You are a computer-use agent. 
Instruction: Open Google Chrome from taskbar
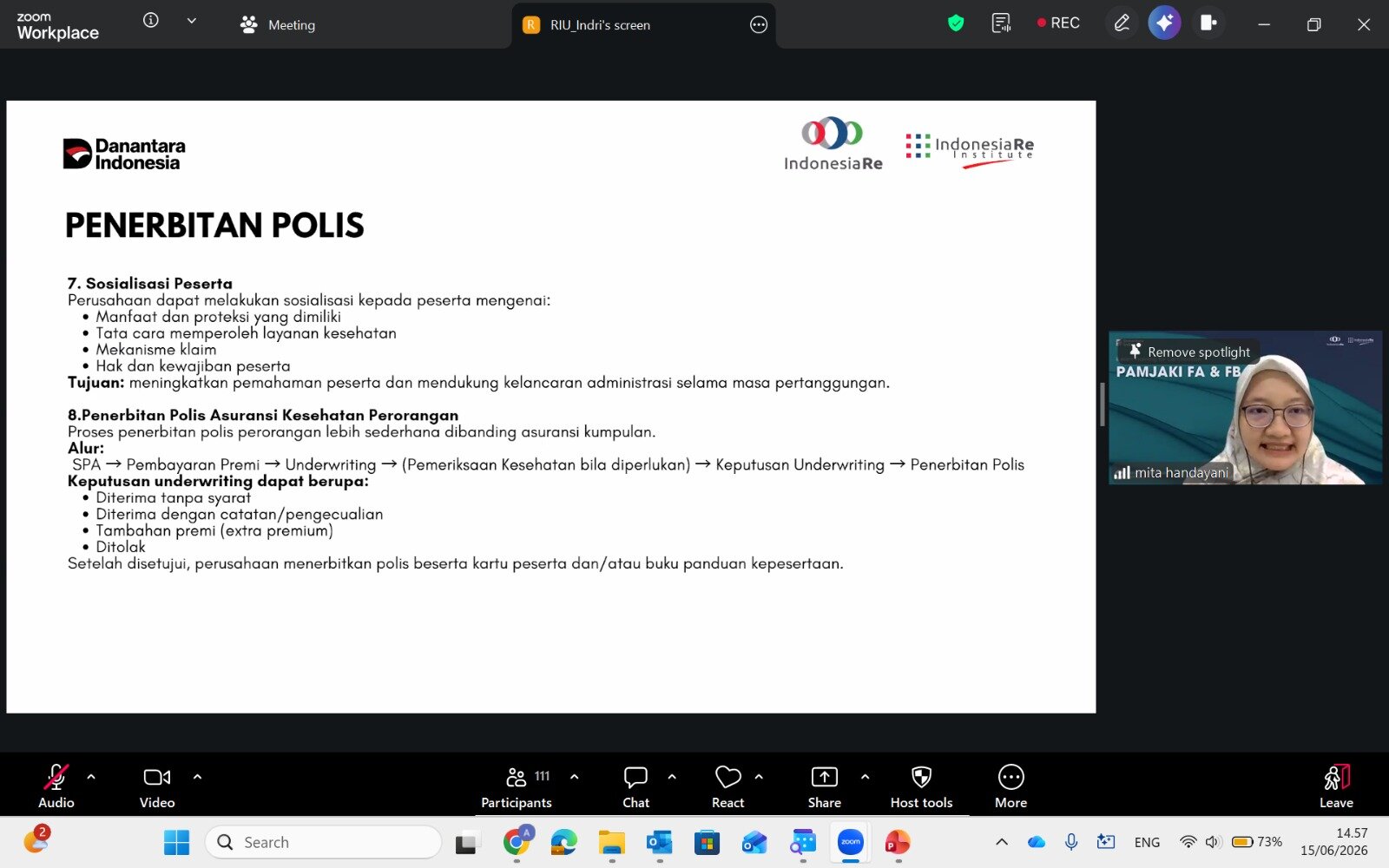pyautogui.click(x=517, y=843)
